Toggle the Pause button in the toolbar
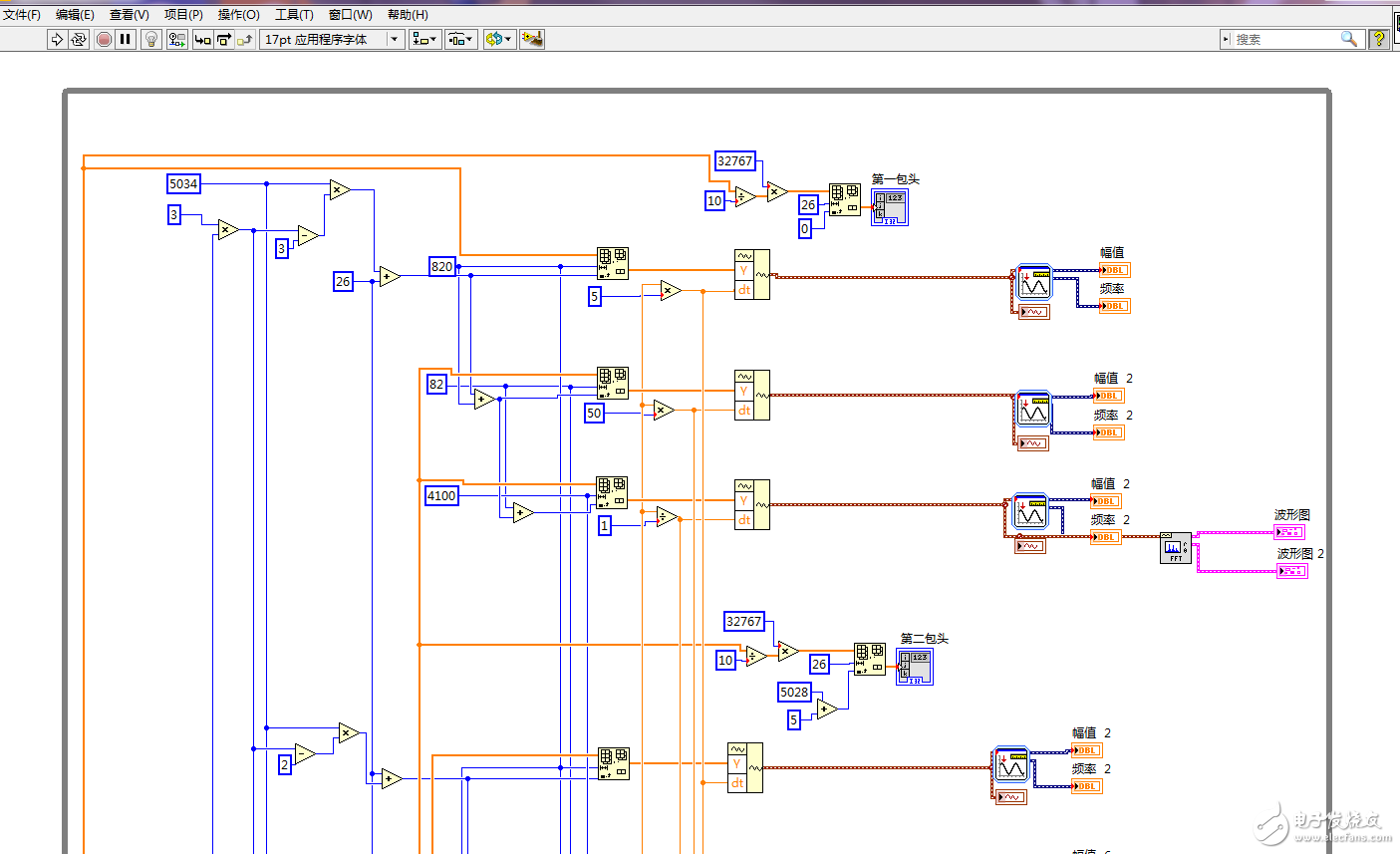 (x=126, y=39)
